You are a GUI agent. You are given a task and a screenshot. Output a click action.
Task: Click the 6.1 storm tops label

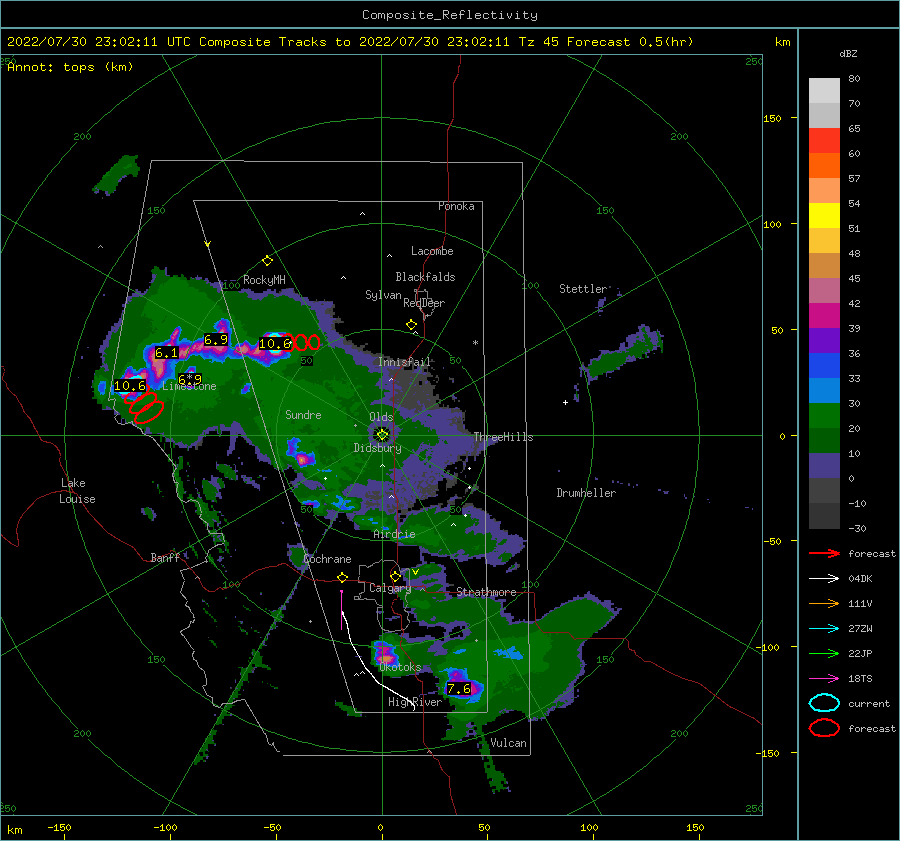click(x=166, y=352)
